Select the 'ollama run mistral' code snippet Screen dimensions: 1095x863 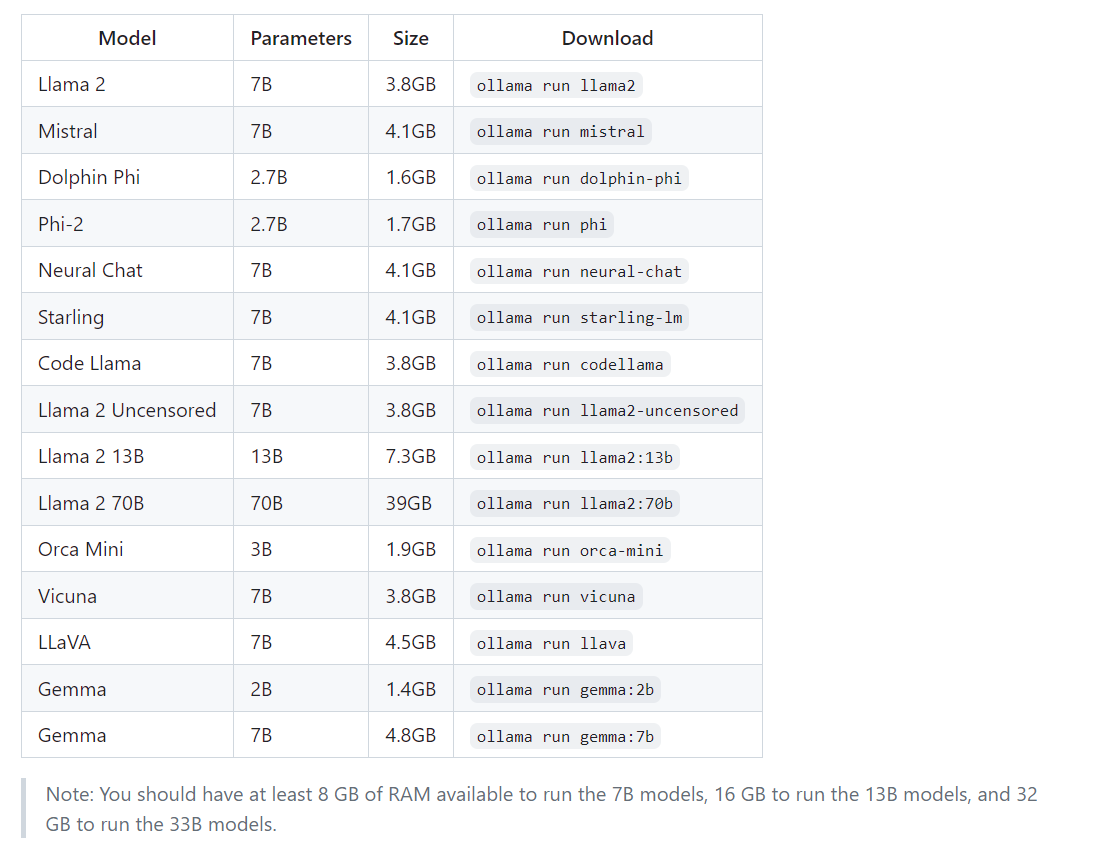560,131
